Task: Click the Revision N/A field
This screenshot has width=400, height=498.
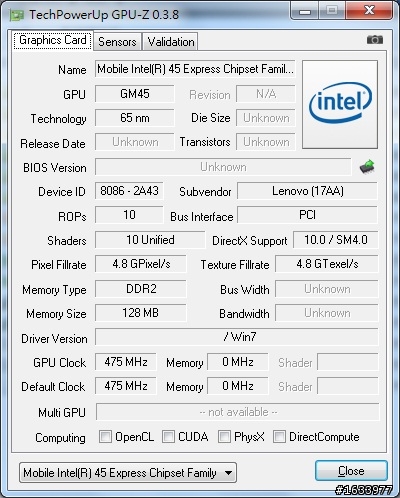Action: coord(266,94)
